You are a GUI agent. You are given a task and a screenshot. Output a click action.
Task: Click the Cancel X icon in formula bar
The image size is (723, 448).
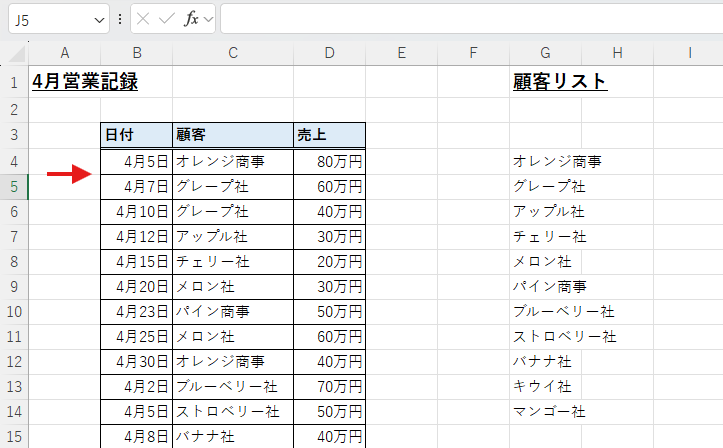144,19
